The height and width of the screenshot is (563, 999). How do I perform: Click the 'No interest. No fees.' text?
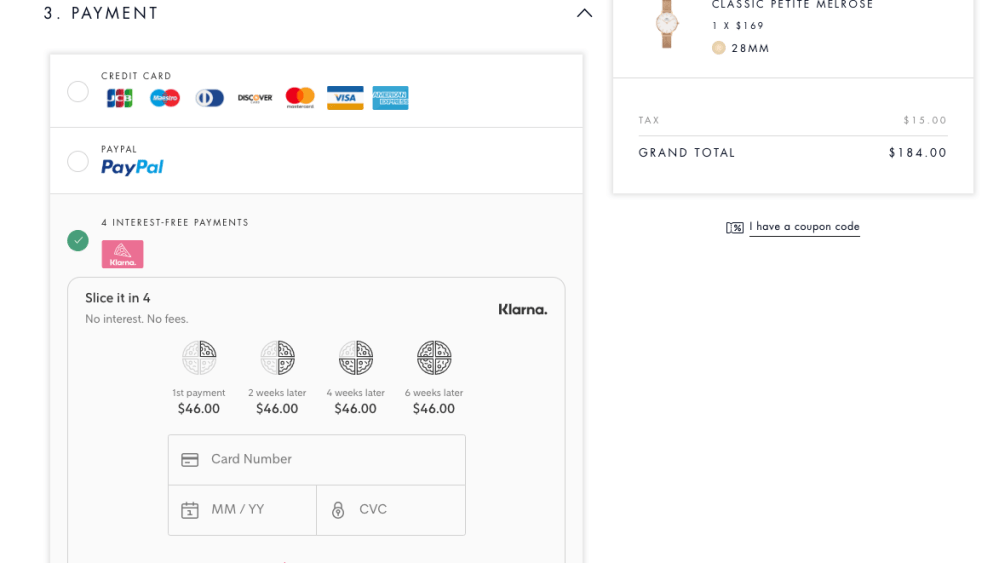137,319
